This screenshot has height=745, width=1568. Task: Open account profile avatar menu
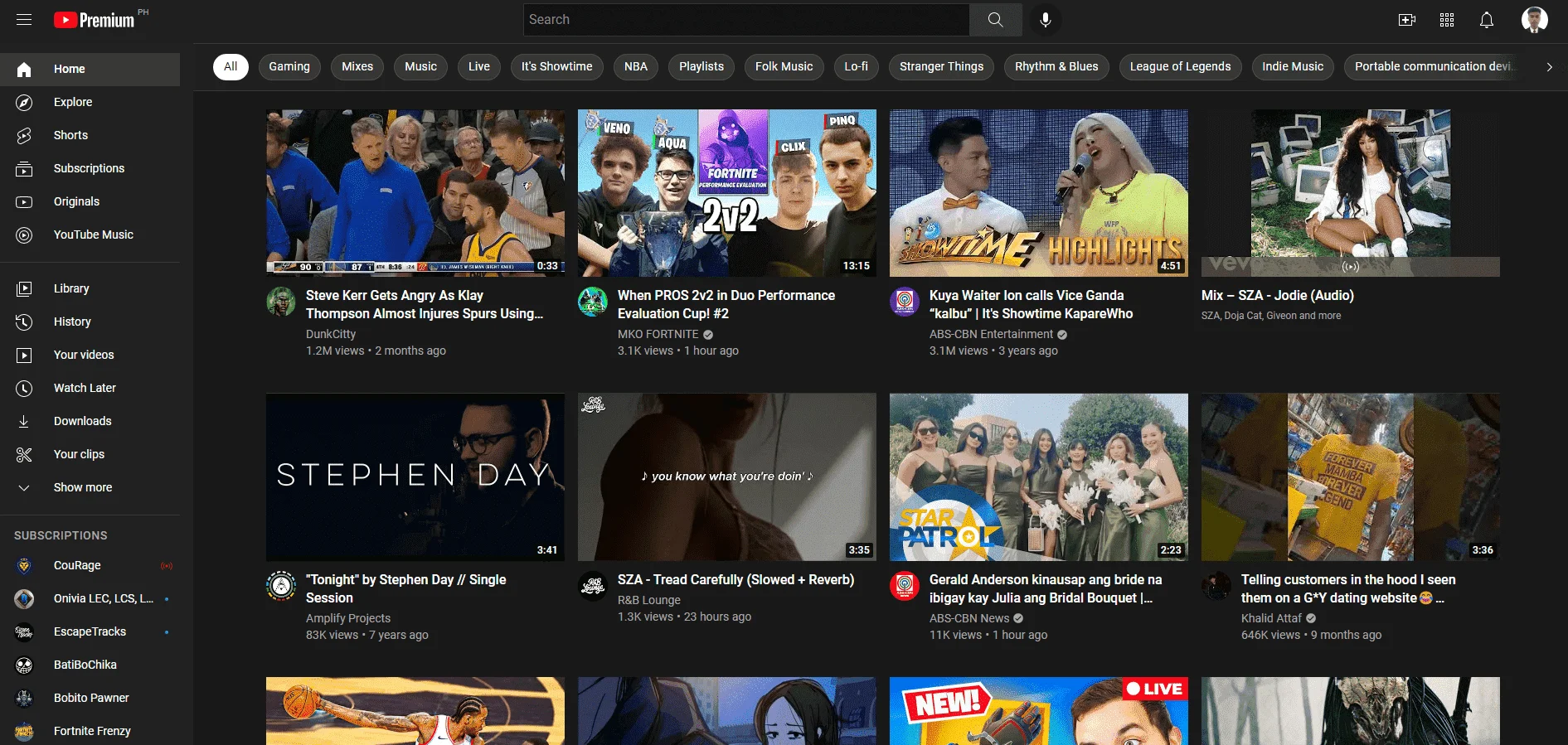click(x=1535, y=20)
